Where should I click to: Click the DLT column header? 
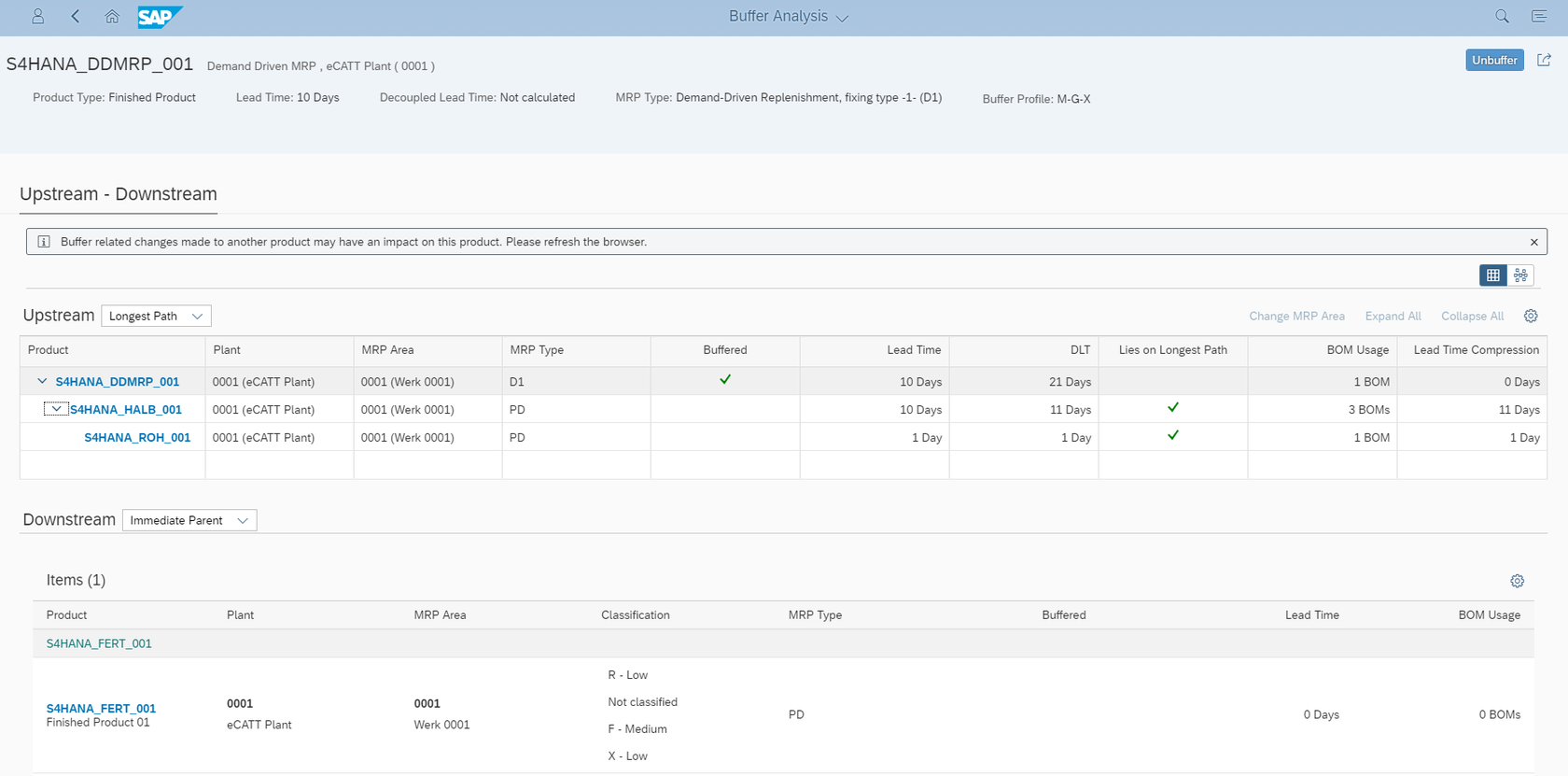[x=1024, y=350]
